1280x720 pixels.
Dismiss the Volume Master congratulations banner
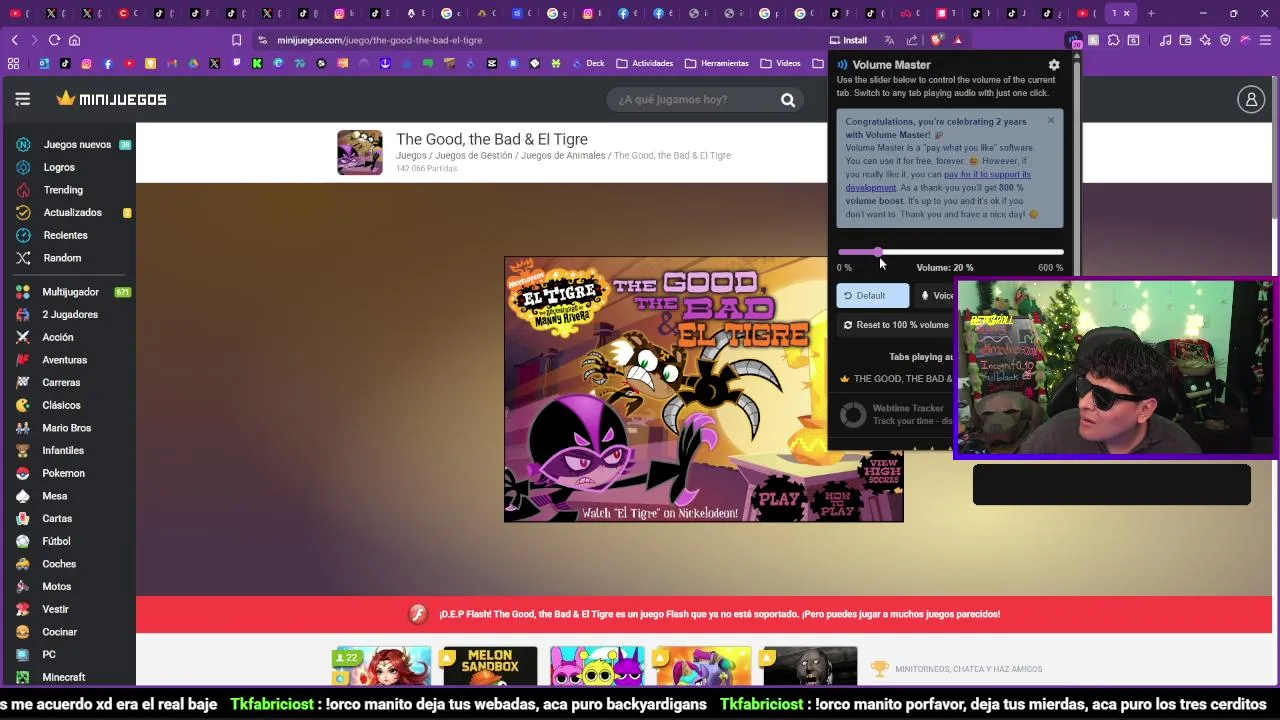click(1050, 120)
